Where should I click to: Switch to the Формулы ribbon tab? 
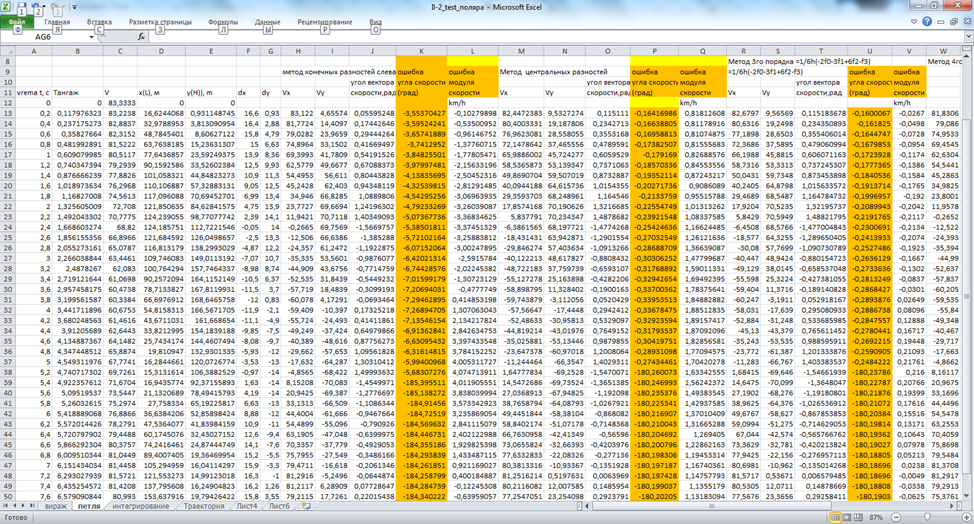coord(222,21)
